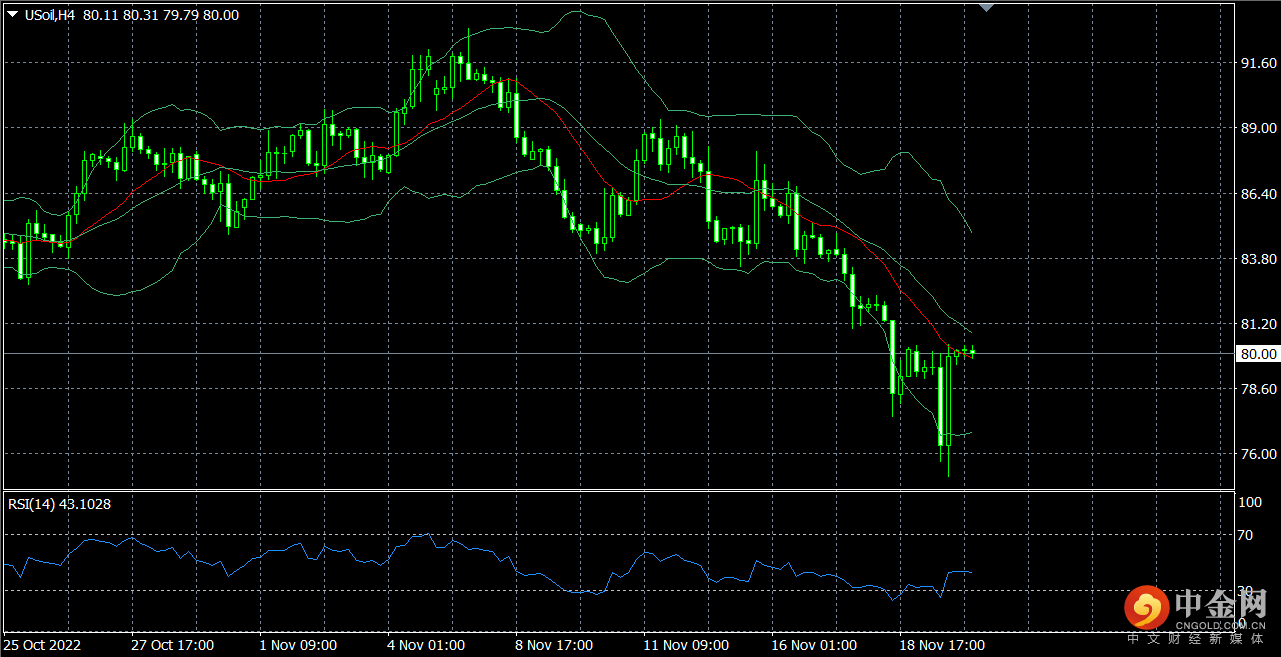The width and height of the screenshot is (1281, 657).
Task: Select the 89.00 price axis label
Action: pos(1258,128)
